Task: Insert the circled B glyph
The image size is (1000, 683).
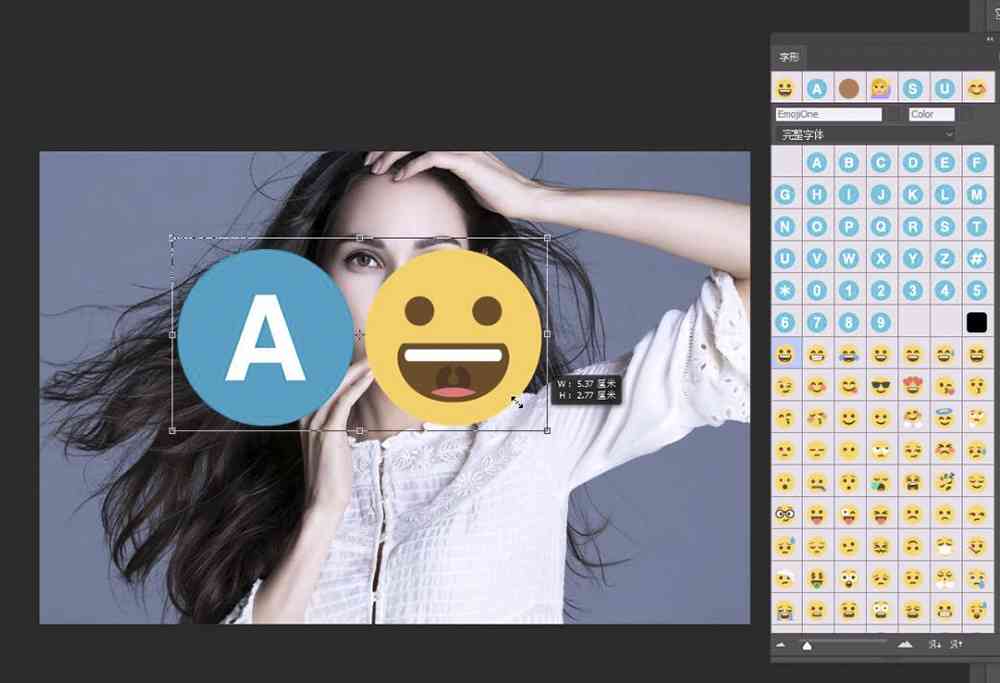Action: coord(849,163)
